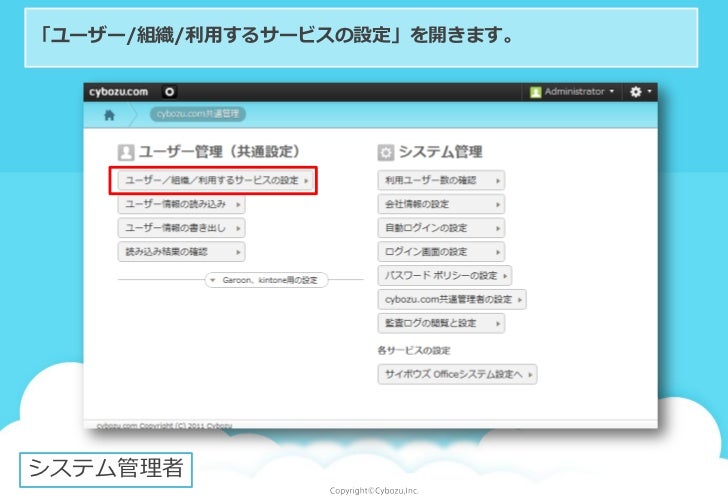Select the cybozu.com共通管理 breadcrumb
Image resolution: width=728 pixels, height=504 pixels.
[198, 114]
